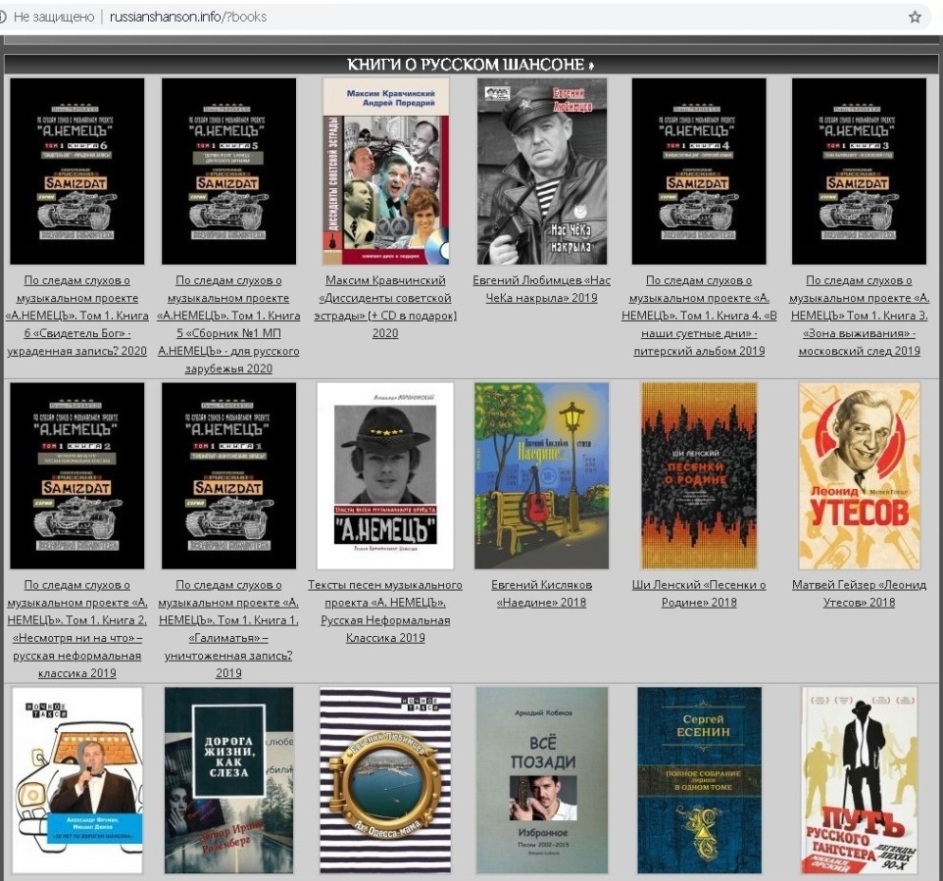
Task: Open А.НЕМЕЦЪ Том 1 Книга 2 cover
Action: click(x=77, y=476)
